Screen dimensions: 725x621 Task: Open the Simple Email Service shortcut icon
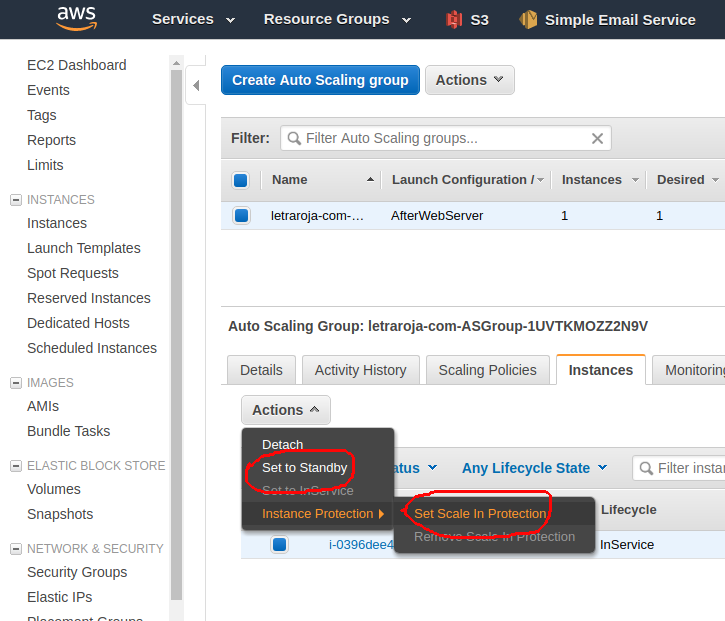(x=528, y=19)
